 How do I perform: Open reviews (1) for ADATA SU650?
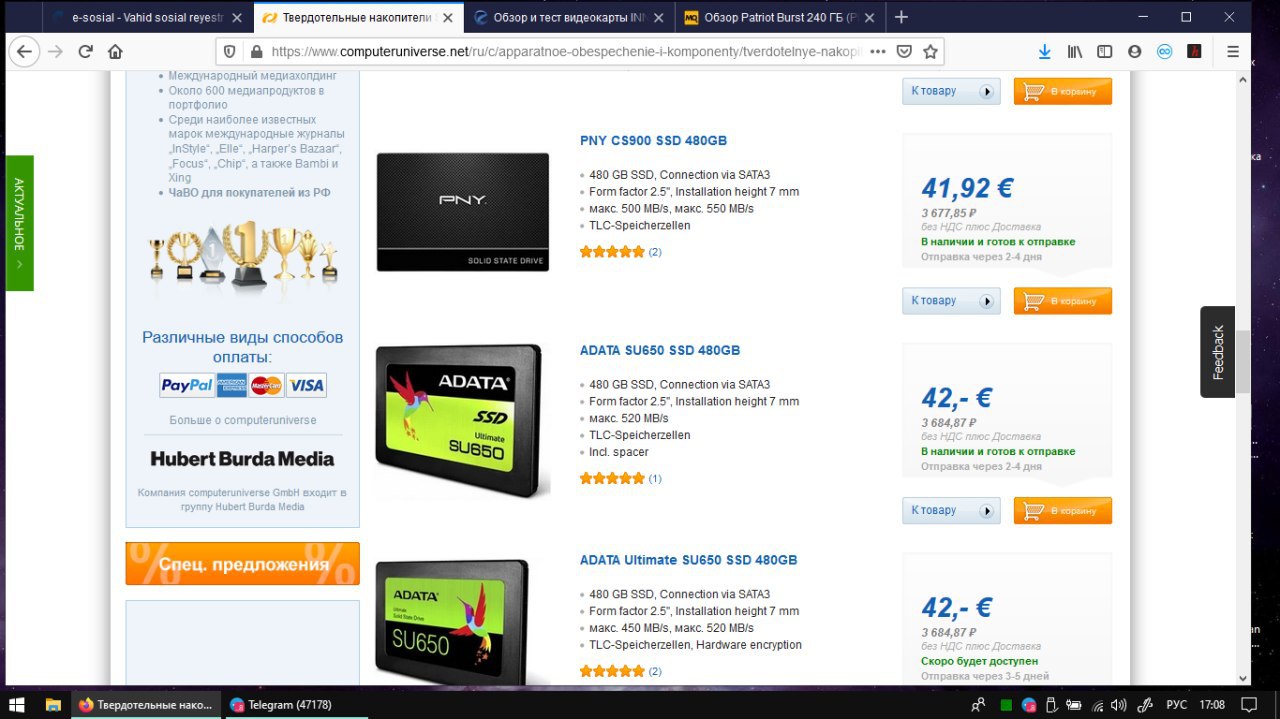click(655, 479)
